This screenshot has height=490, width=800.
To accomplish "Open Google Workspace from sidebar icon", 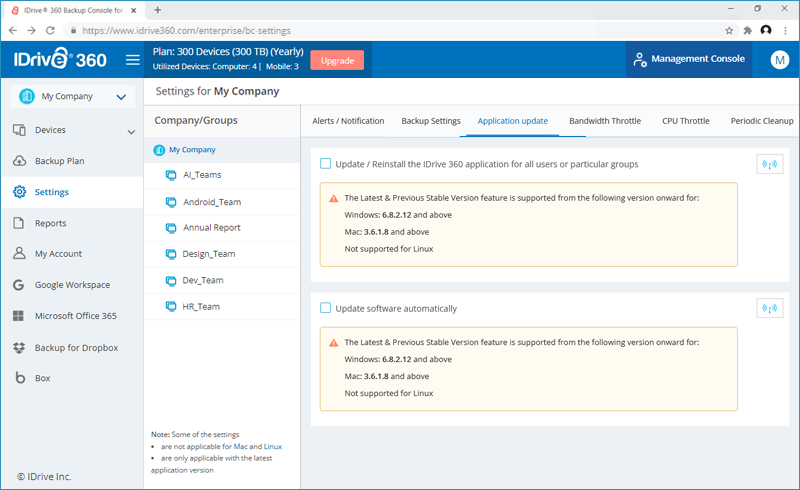I will [x=19, y=285].
